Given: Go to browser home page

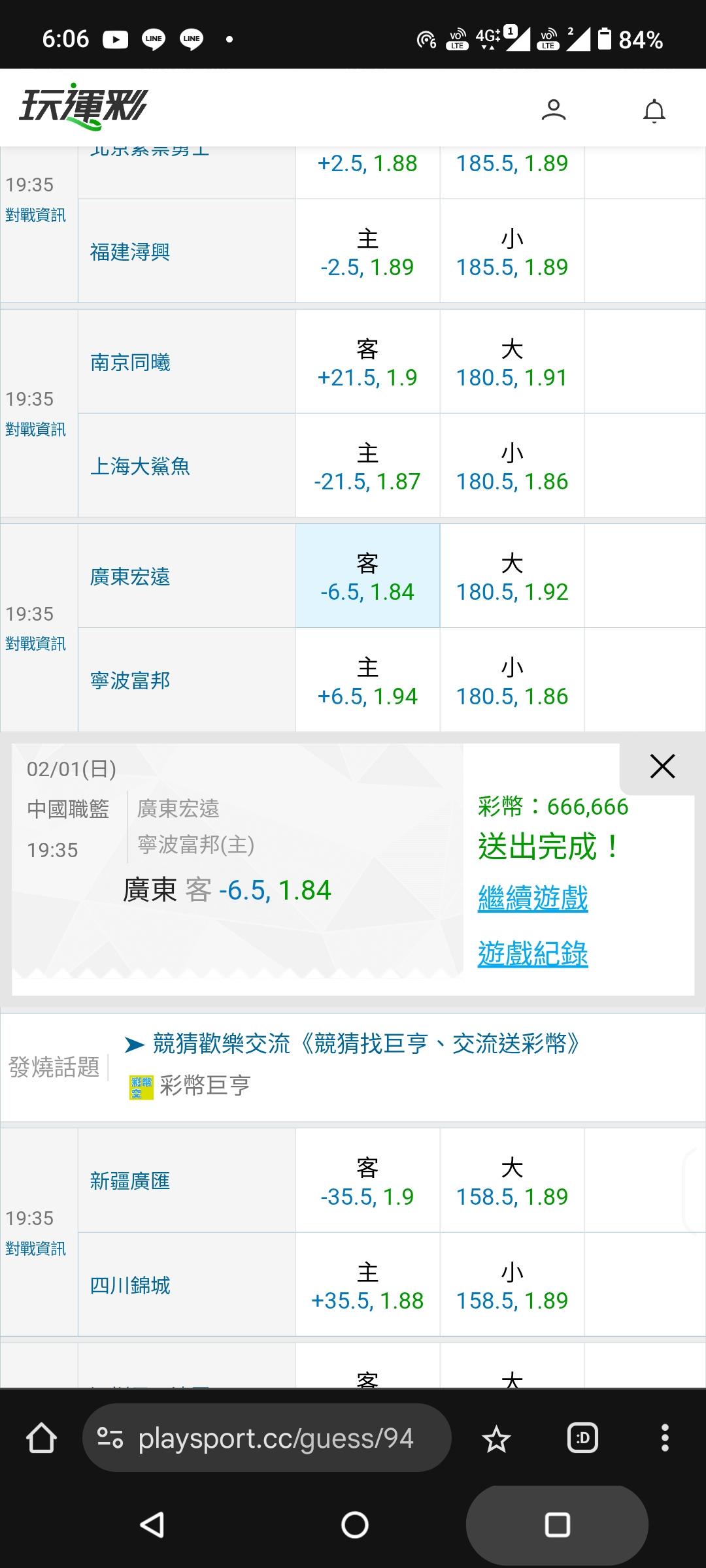Looking at the screenshot, I should pyautogui.click(x=41, y=1438).
